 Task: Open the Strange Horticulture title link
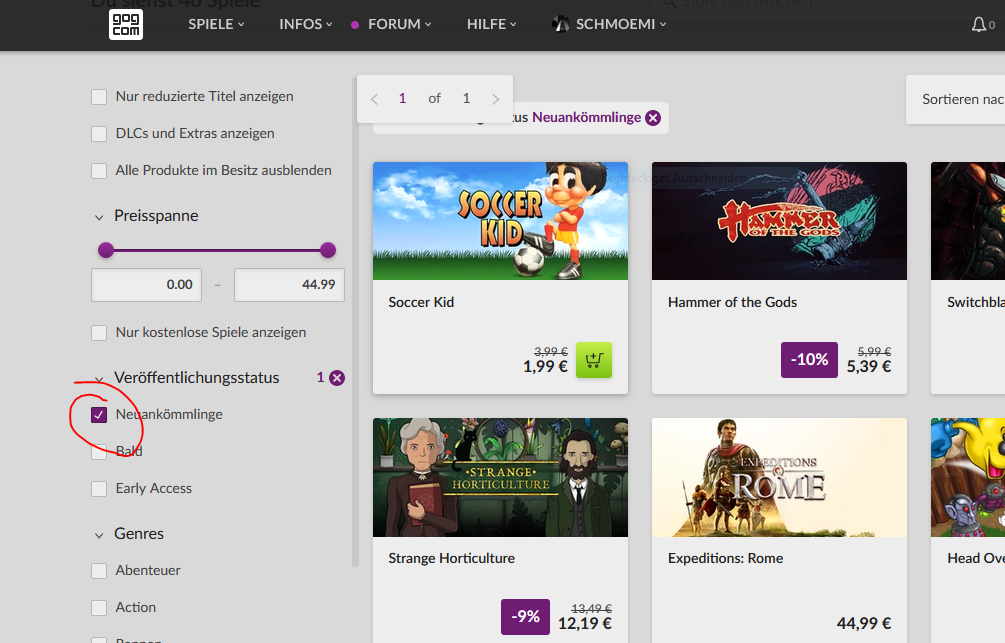[x=451, y=558]
